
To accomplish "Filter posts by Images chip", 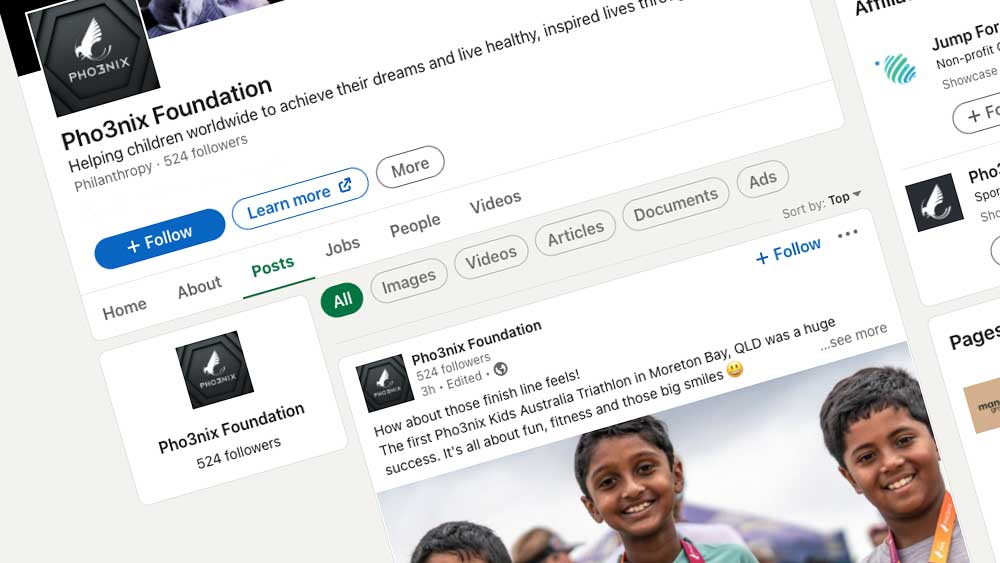I will click(x=409, y=281).
